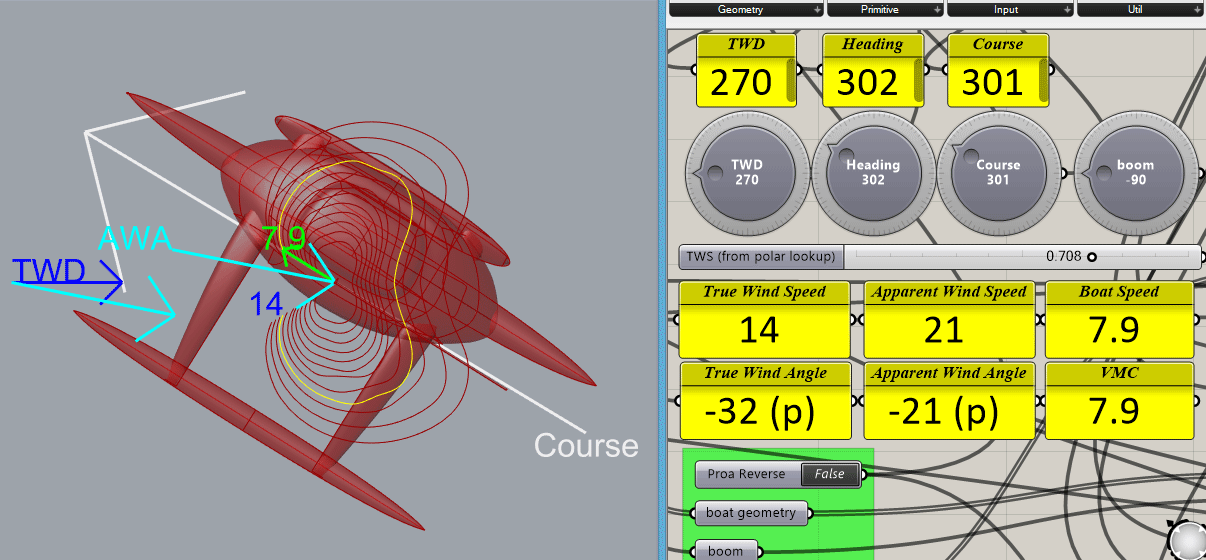Open the Geometry component category dropdown
Screen dimensions: 1206x560
(x=746, y=9)
